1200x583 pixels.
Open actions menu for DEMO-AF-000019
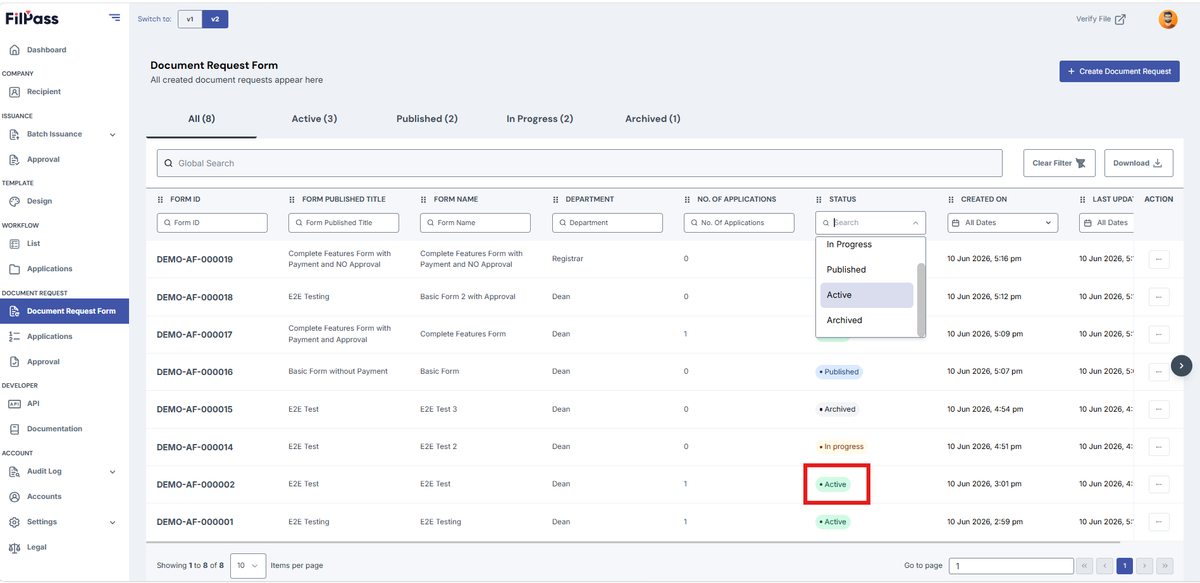coord(1159,259)
